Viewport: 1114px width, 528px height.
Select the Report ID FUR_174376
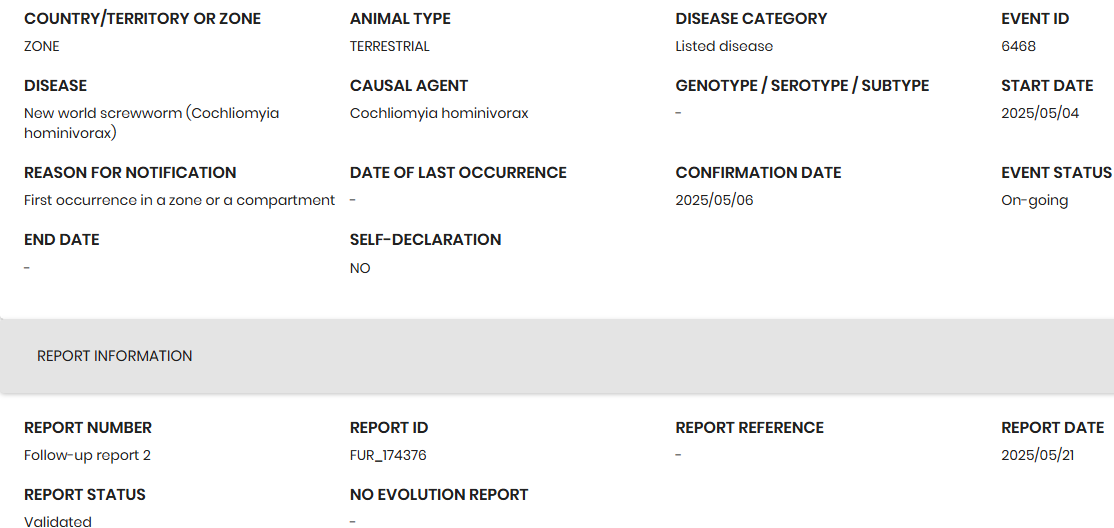tap(388, 455)
